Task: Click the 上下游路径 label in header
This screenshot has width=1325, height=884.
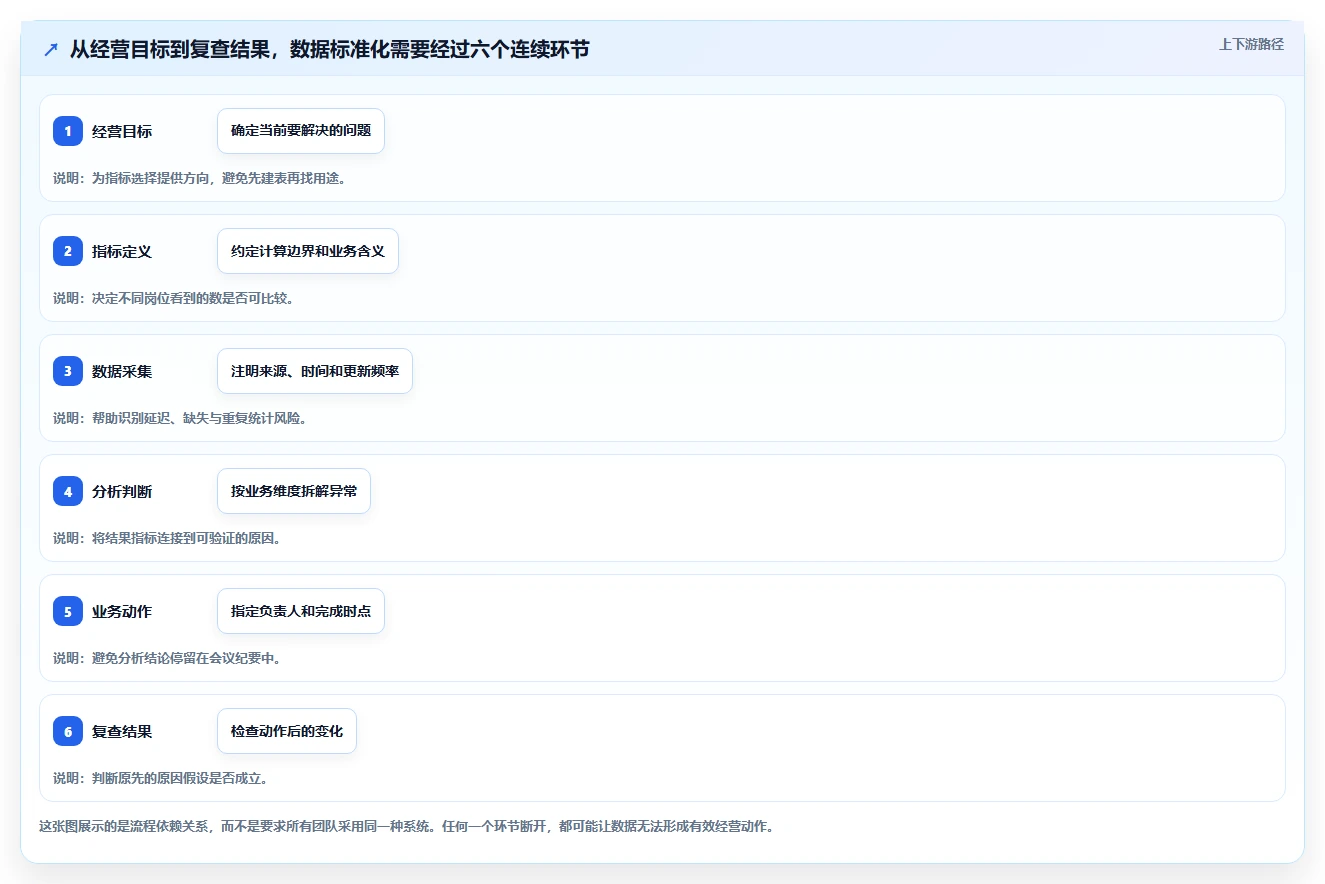Action: [1251, 44]
